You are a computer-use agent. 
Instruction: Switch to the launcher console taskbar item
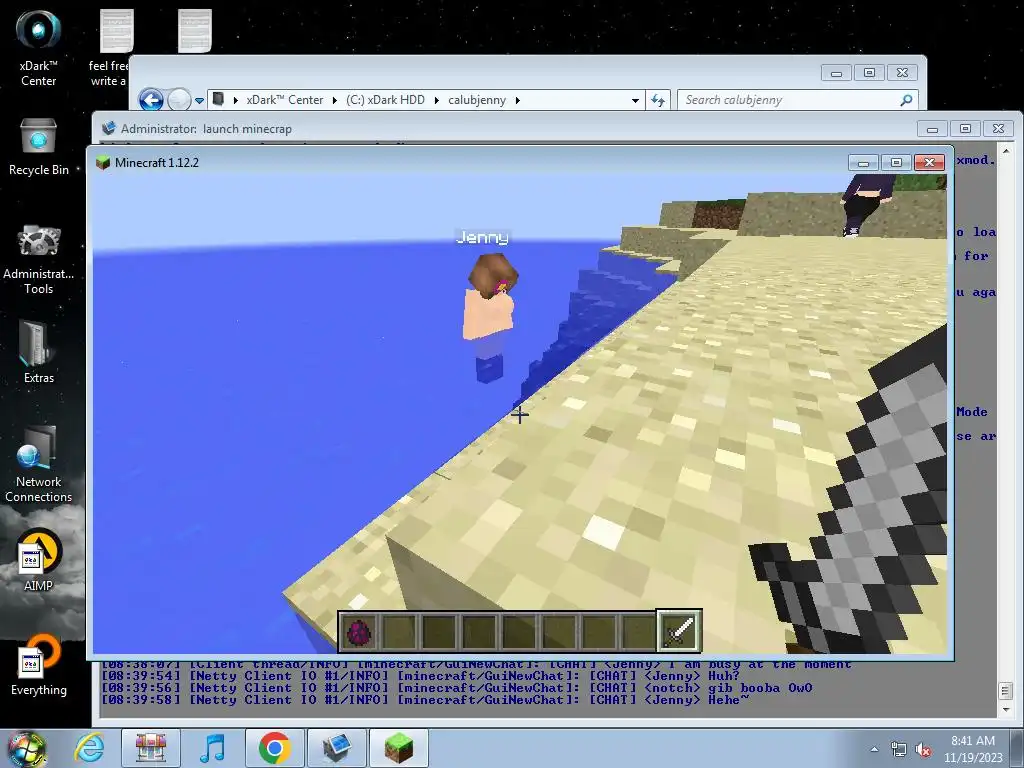coord(336,748)
